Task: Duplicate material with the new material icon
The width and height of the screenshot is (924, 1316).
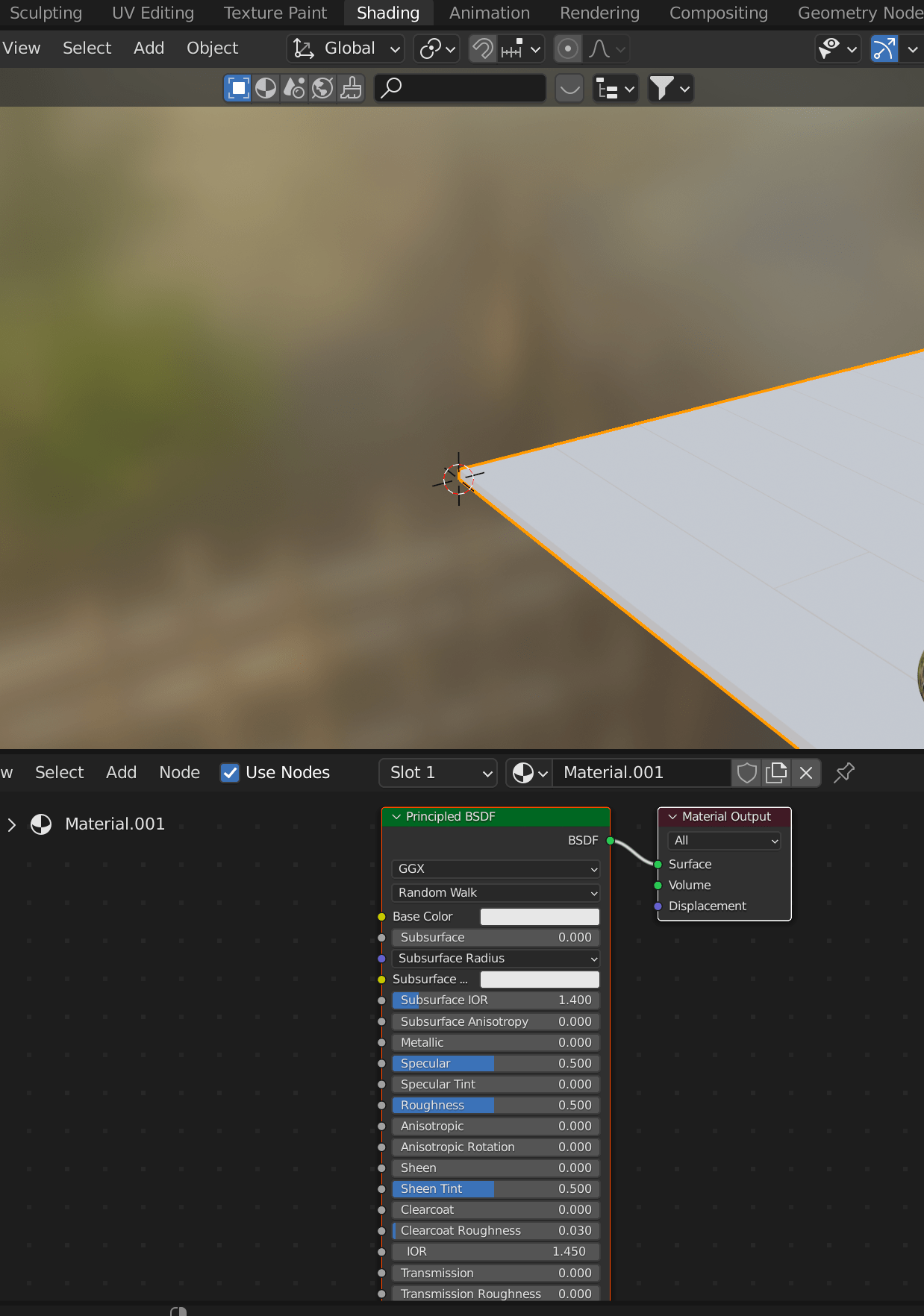Action: click(776, 773)
